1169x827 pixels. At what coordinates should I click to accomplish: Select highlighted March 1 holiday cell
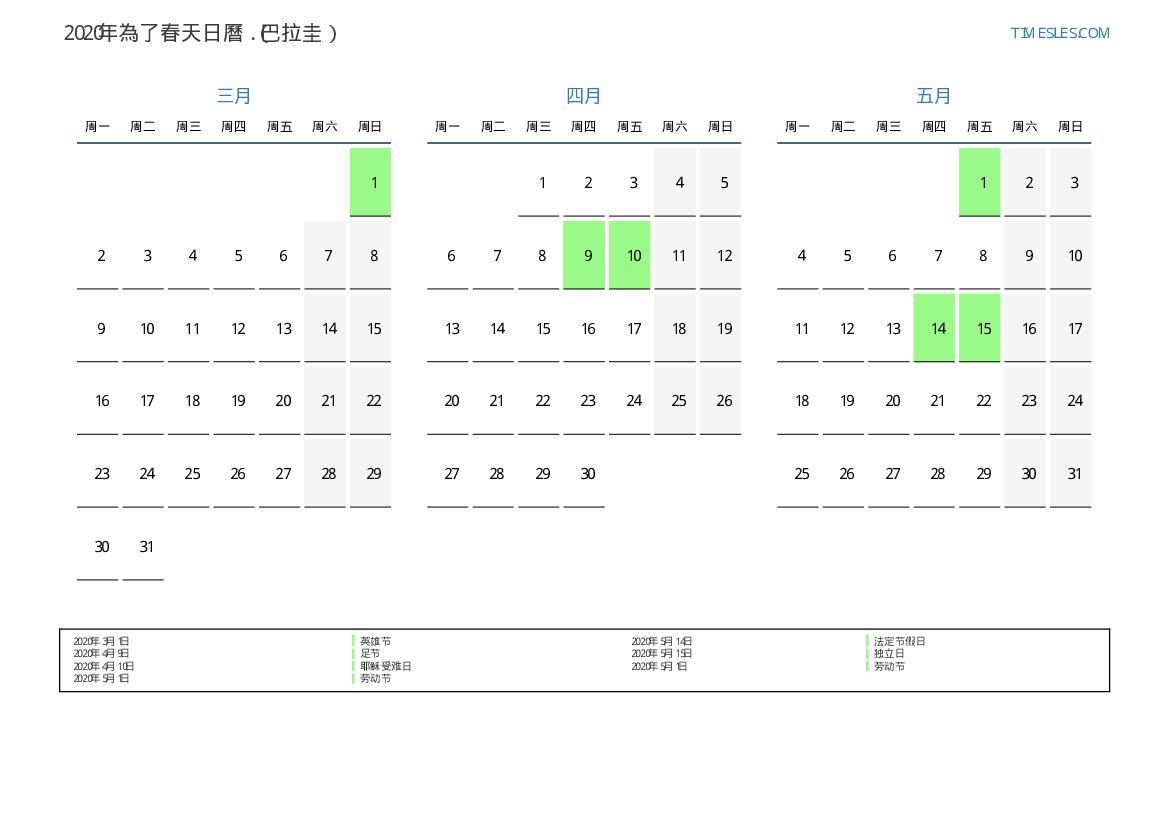click(x=371, y=182)
